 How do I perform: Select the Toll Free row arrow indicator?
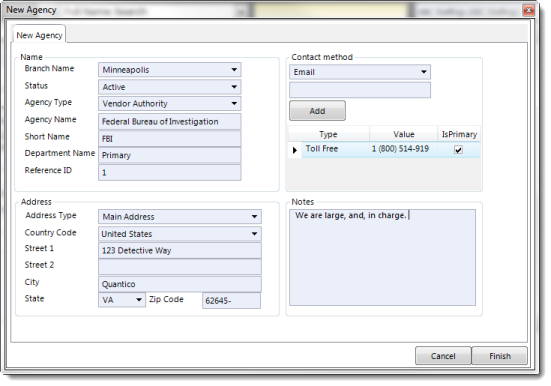coord(295,150)
